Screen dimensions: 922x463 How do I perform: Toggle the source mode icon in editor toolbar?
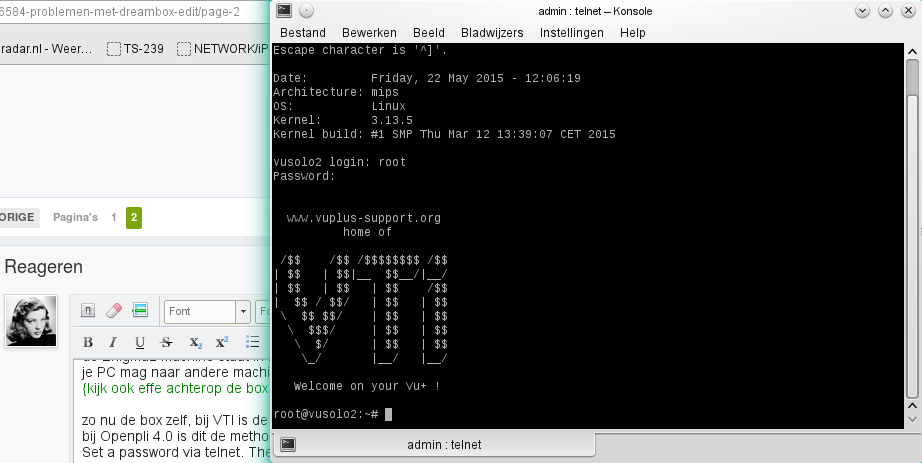pyautogui.click(x=88, y=310)
